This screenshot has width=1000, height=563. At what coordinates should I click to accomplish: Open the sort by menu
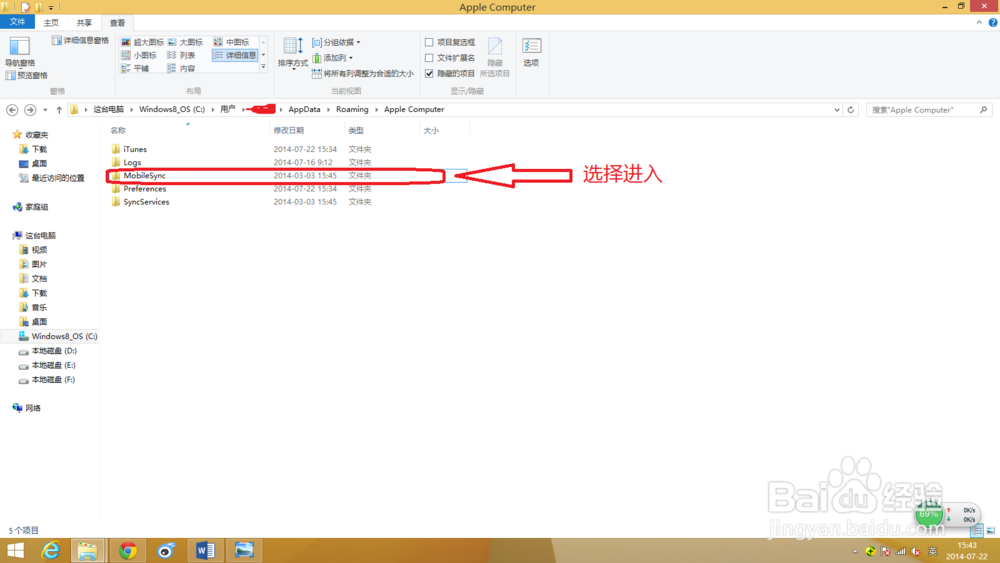[293, 53]
